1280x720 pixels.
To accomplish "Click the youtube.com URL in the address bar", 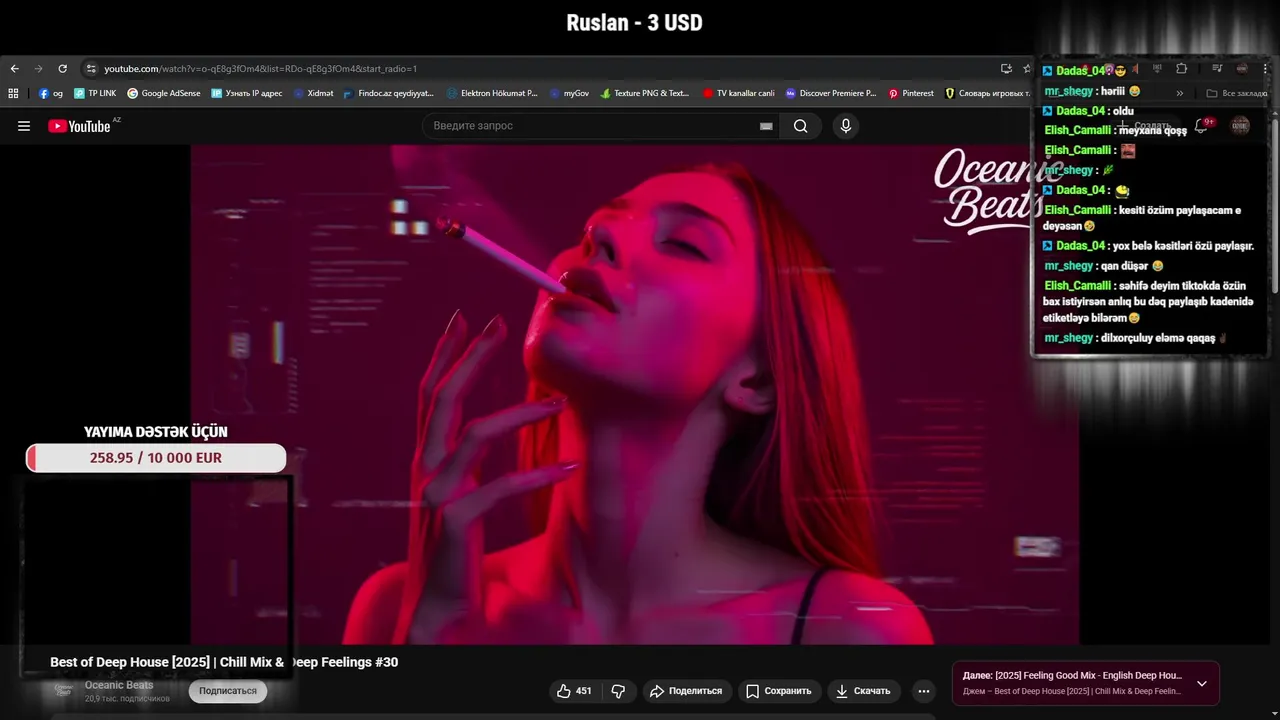I will tap(260, 69).
